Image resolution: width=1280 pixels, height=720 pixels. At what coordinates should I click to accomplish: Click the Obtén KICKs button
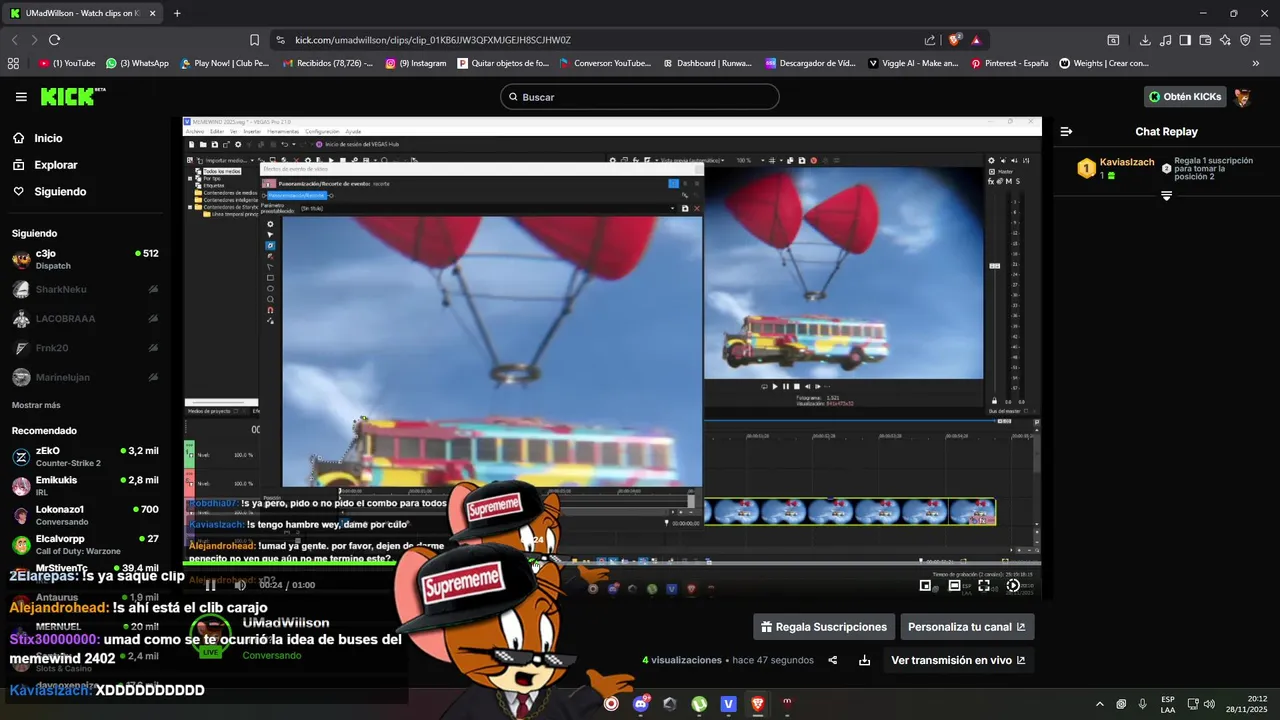point(1185,97)
